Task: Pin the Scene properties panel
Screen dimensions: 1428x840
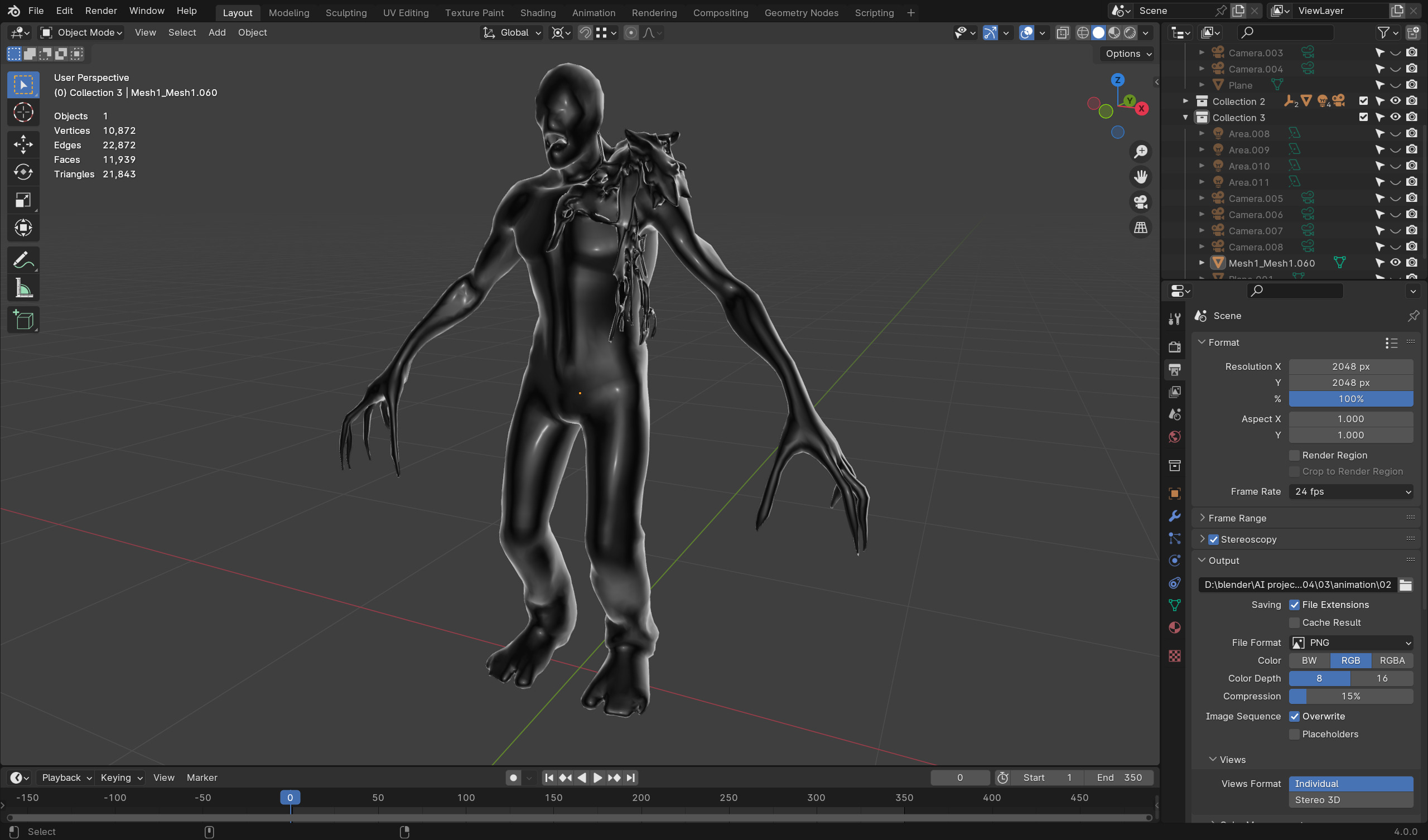Action: 1413,316
